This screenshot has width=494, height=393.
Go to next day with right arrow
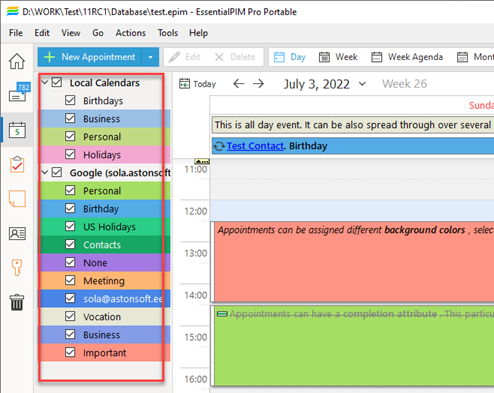258,84
